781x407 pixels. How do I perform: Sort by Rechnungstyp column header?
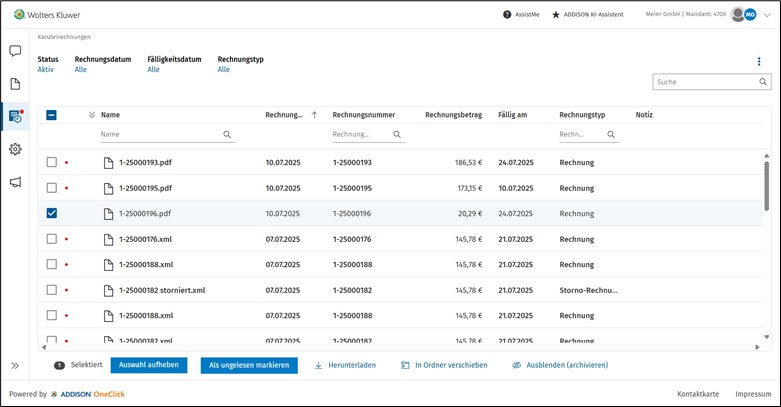coord(582,115)
